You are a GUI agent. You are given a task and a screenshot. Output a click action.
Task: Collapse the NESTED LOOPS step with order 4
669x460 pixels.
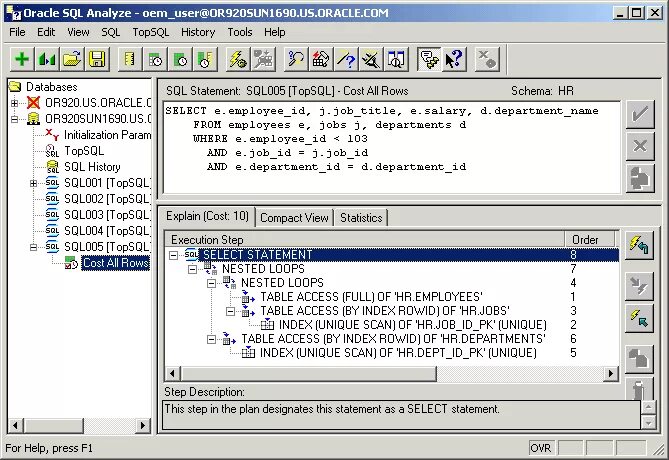pos(211,283)
